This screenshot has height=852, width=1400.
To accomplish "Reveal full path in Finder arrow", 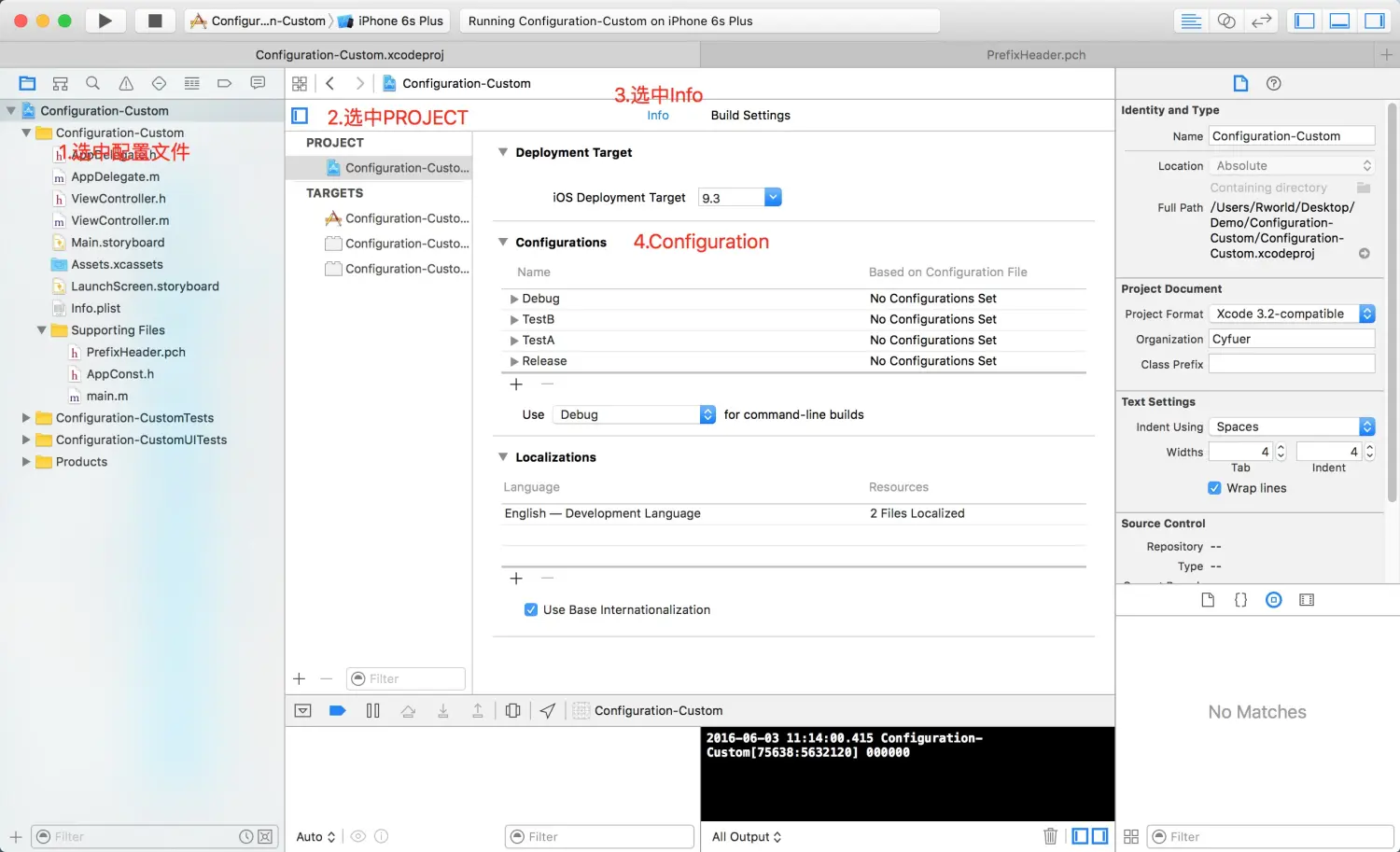I will click(x=1364, y=254).
